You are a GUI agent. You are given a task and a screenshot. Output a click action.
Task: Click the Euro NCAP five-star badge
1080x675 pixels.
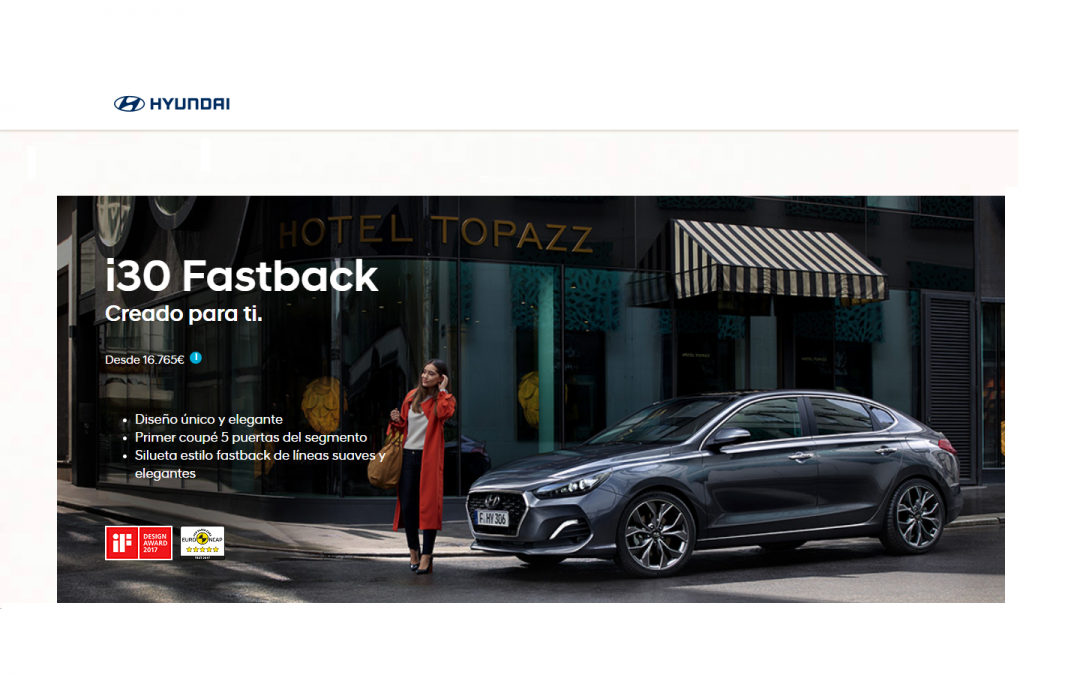click(202, 543)
